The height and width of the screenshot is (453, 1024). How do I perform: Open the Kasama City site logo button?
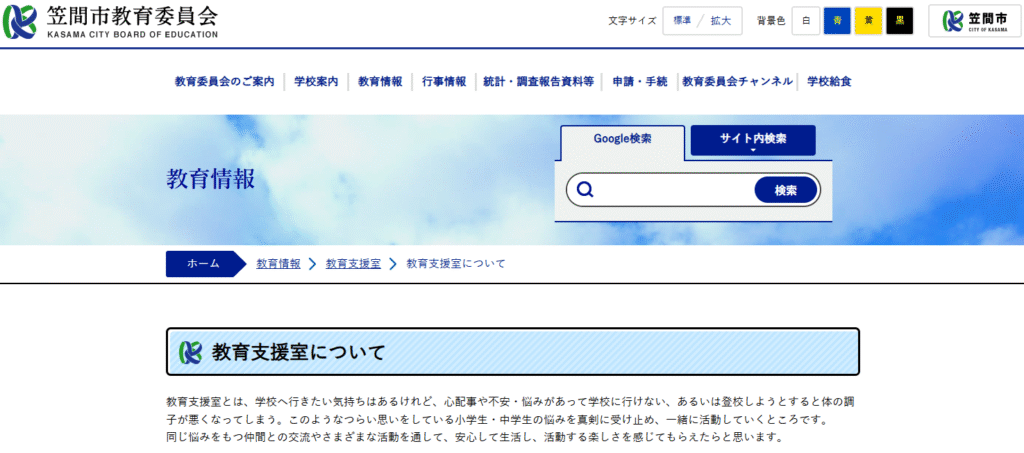pyautogui.click(x=974, y=21)
